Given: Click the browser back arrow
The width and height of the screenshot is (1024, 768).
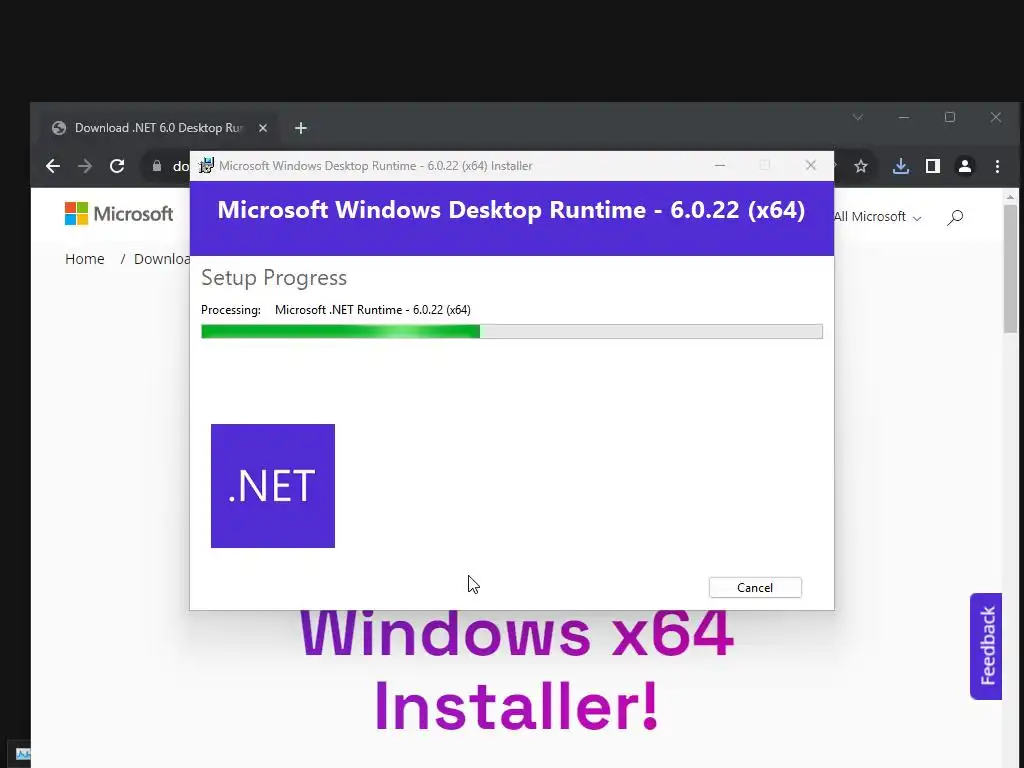Looking at the screenshot, I should [53, 166].
